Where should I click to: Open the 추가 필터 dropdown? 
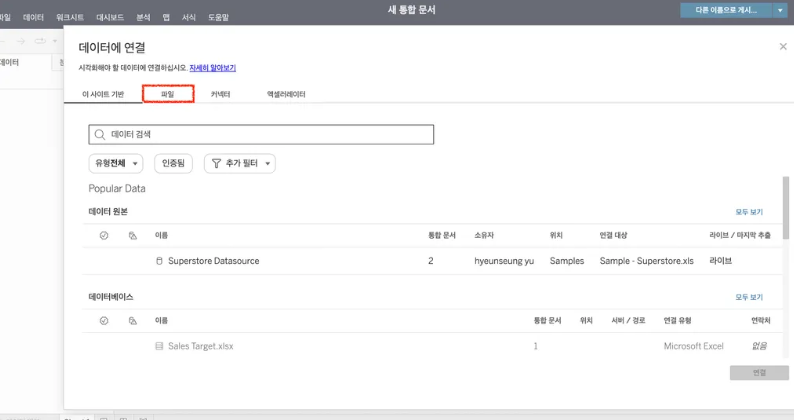tap(240, 163)
